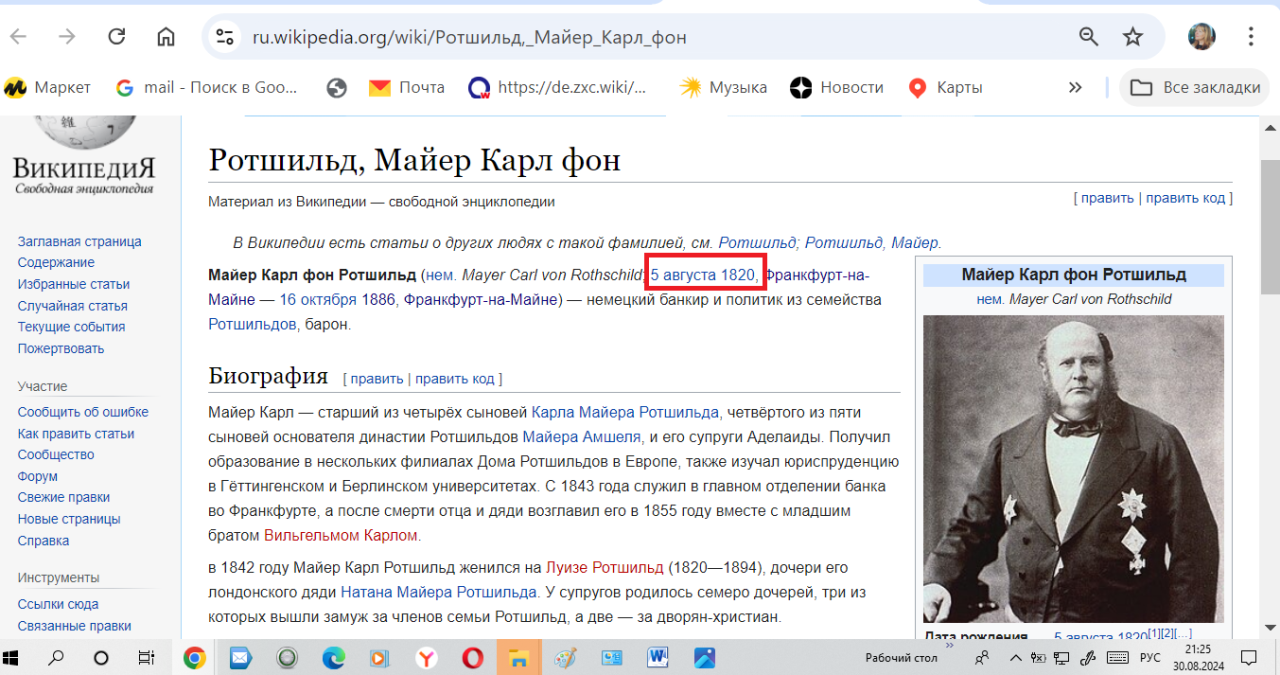
Task: Click the address bar URL field
Action: click(640, 37)
